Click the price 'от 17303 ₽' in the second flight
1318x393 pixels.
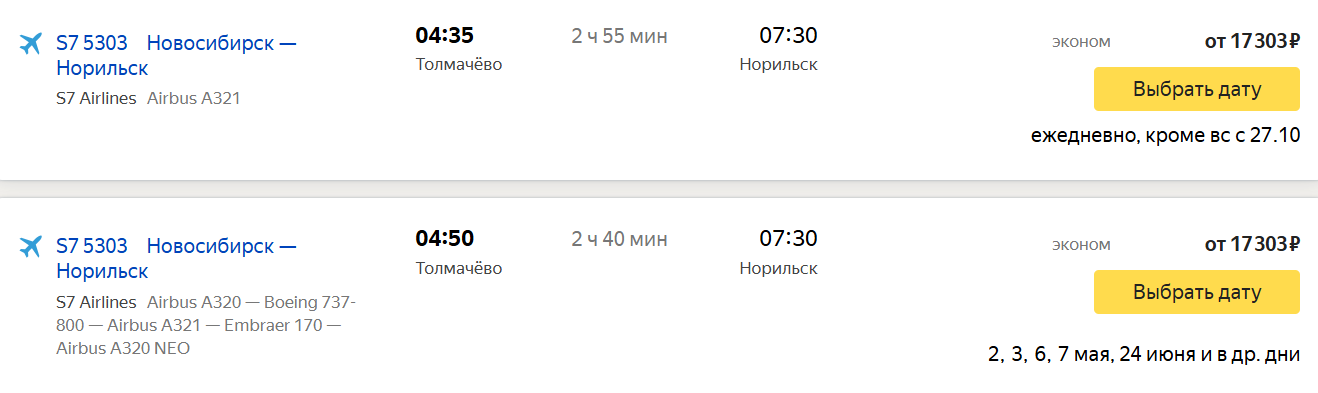tap(1252, 244)
